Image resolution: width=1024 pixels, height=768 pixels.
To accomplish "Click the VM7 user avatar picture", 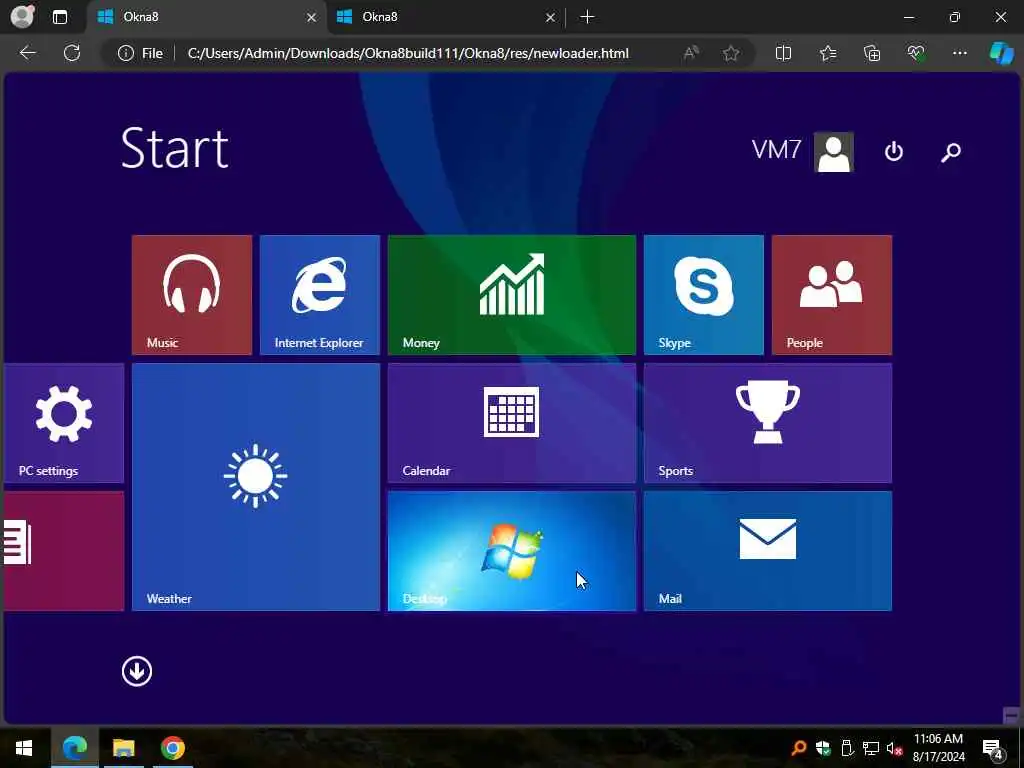I will 833,152.
